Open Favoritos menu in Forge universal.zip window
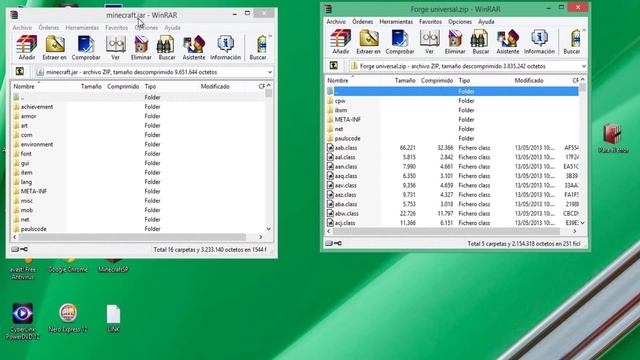 pos(430,22)
